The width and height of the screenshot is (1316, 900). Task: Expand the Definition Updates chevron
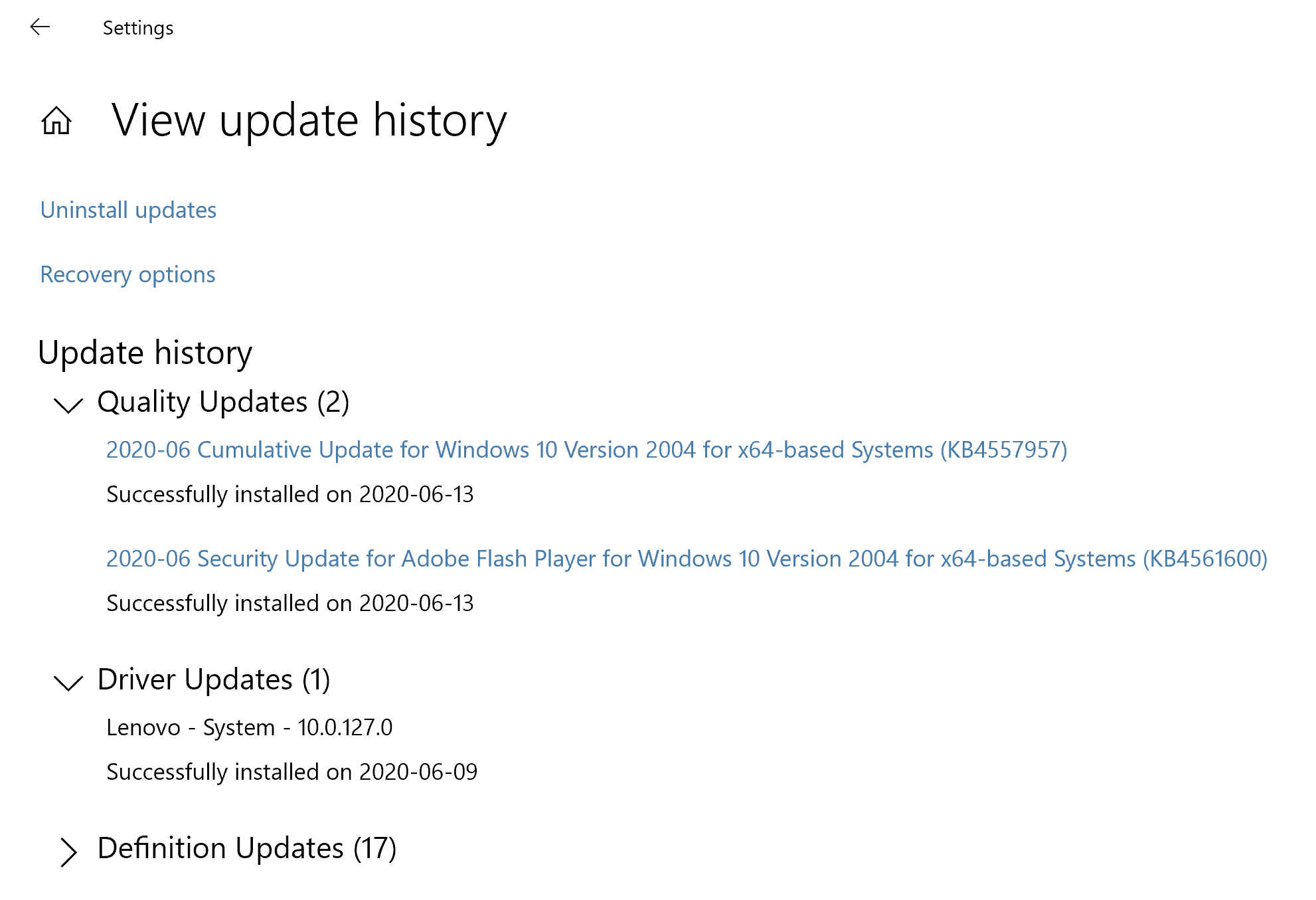(68, 852)
